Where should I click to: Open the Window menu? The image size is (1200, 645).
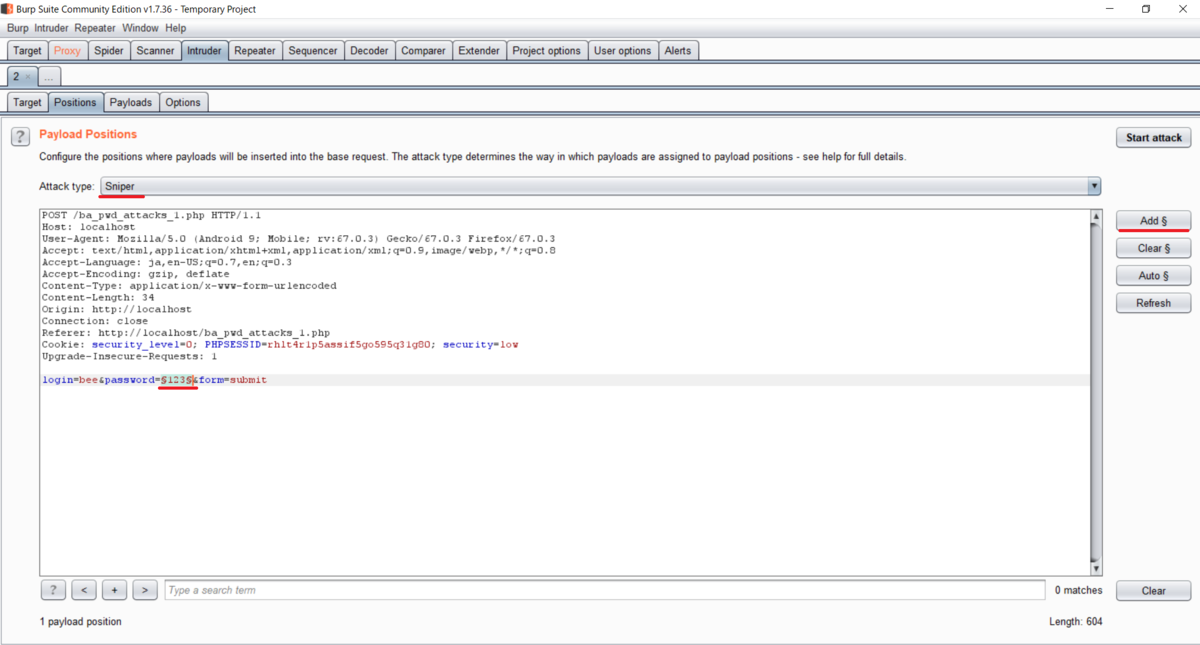[x=140, y=28]
